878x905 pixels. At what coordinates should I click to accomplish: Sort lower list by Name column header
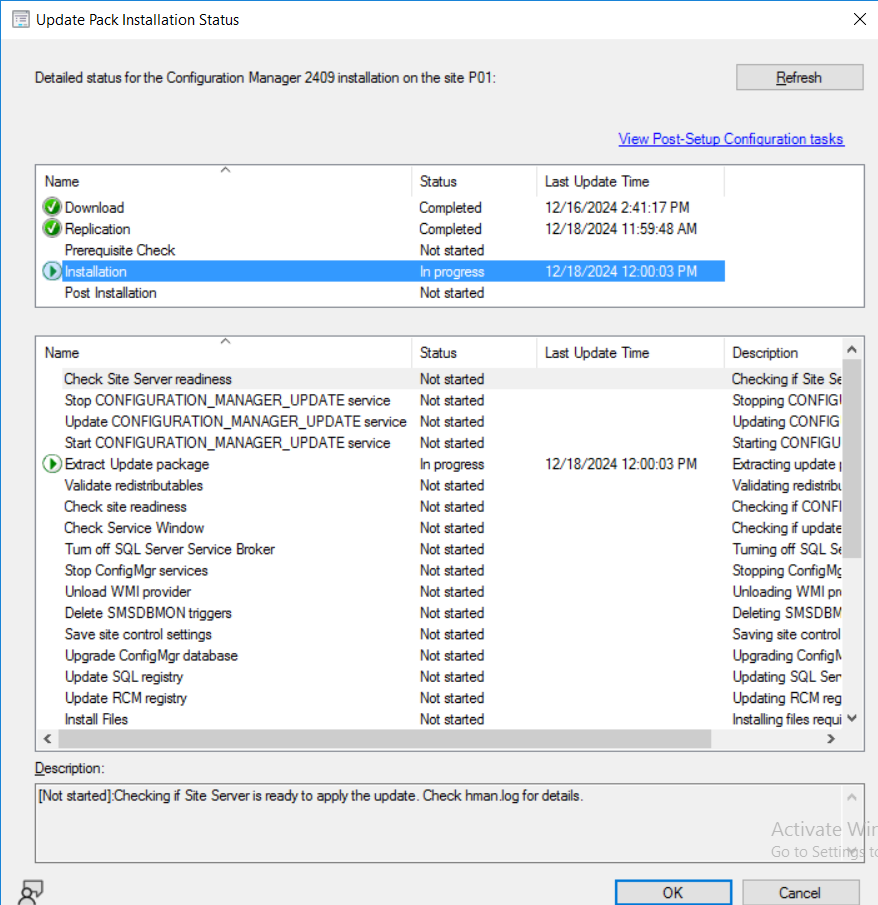[x=224, y=353]
